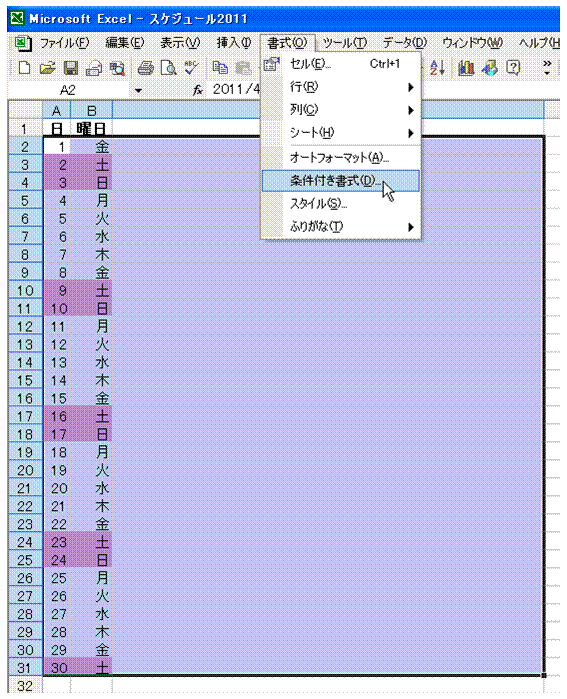567x699 pixels.
Task: Open the ツール(T) menu
Action: (x=345, y=43)
